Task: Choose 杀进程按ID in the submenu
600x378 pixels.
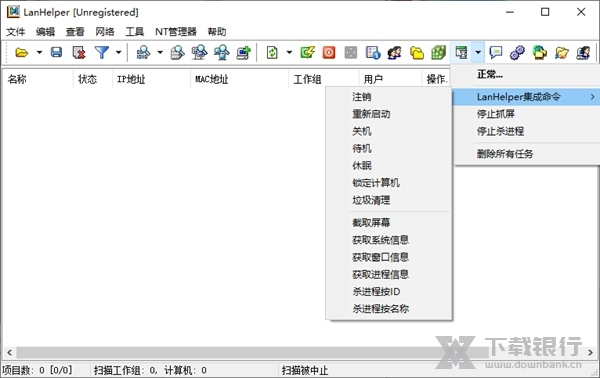Action: tap(389, 292)
